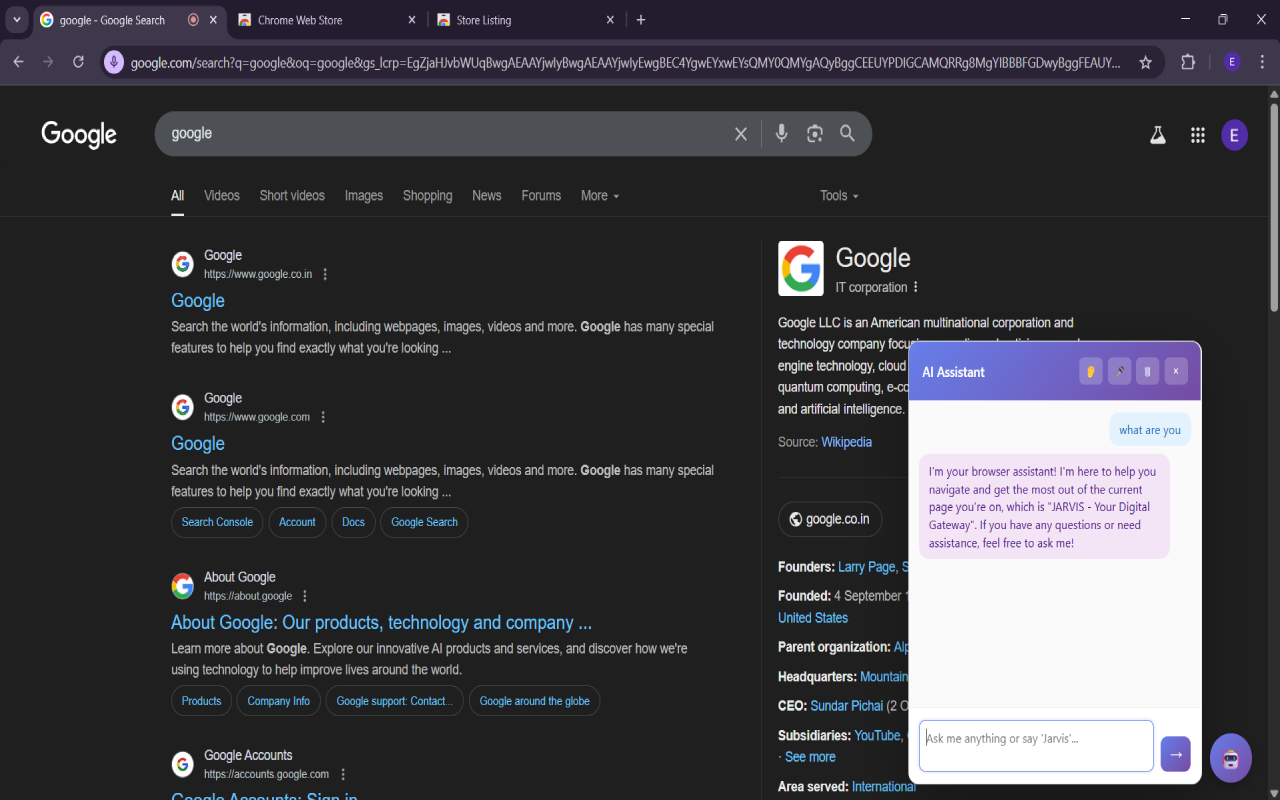Open Google Lens image search
The height and width of the screenshot is (800, 1280).
(815, 133)
